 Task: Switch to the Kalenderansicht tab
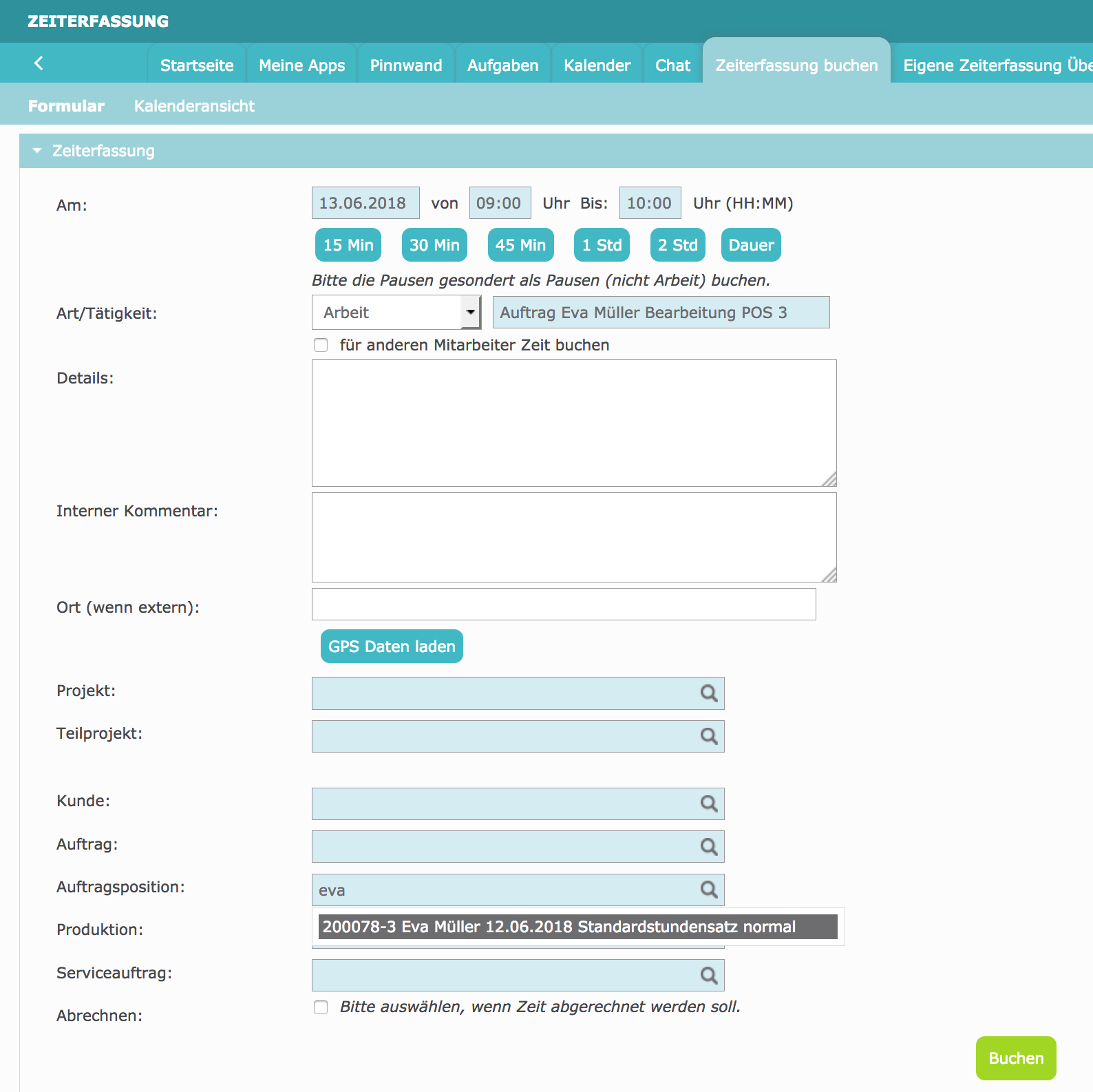point(194,106)
